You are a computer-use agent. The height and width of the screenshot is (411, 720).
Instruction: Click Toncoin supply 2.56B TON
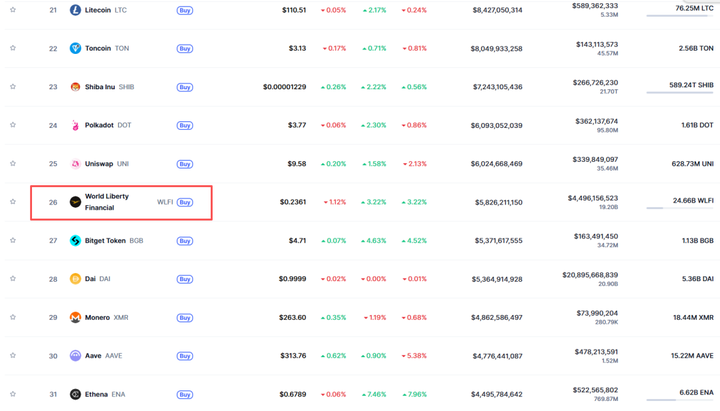point(696,48)
